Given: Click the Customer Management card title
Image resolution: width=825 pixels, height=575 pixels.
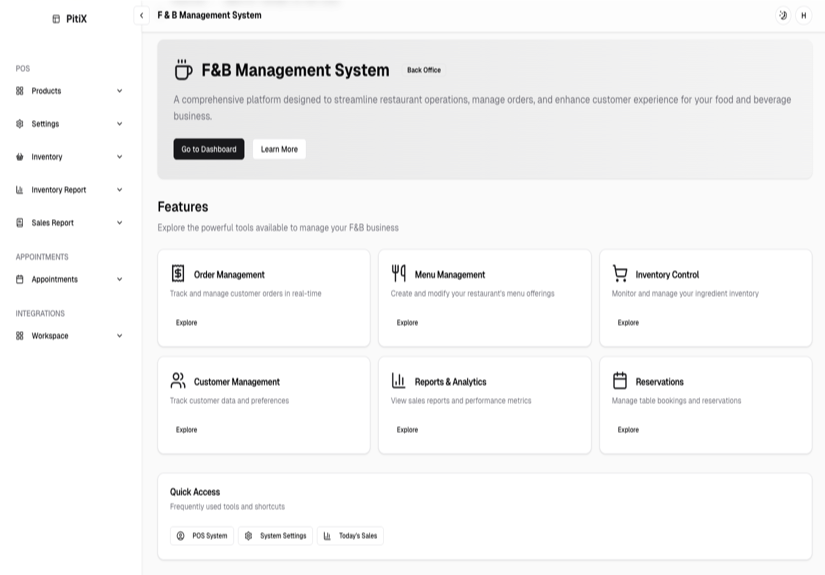Looking at the screenshot, I should (237, 382).
